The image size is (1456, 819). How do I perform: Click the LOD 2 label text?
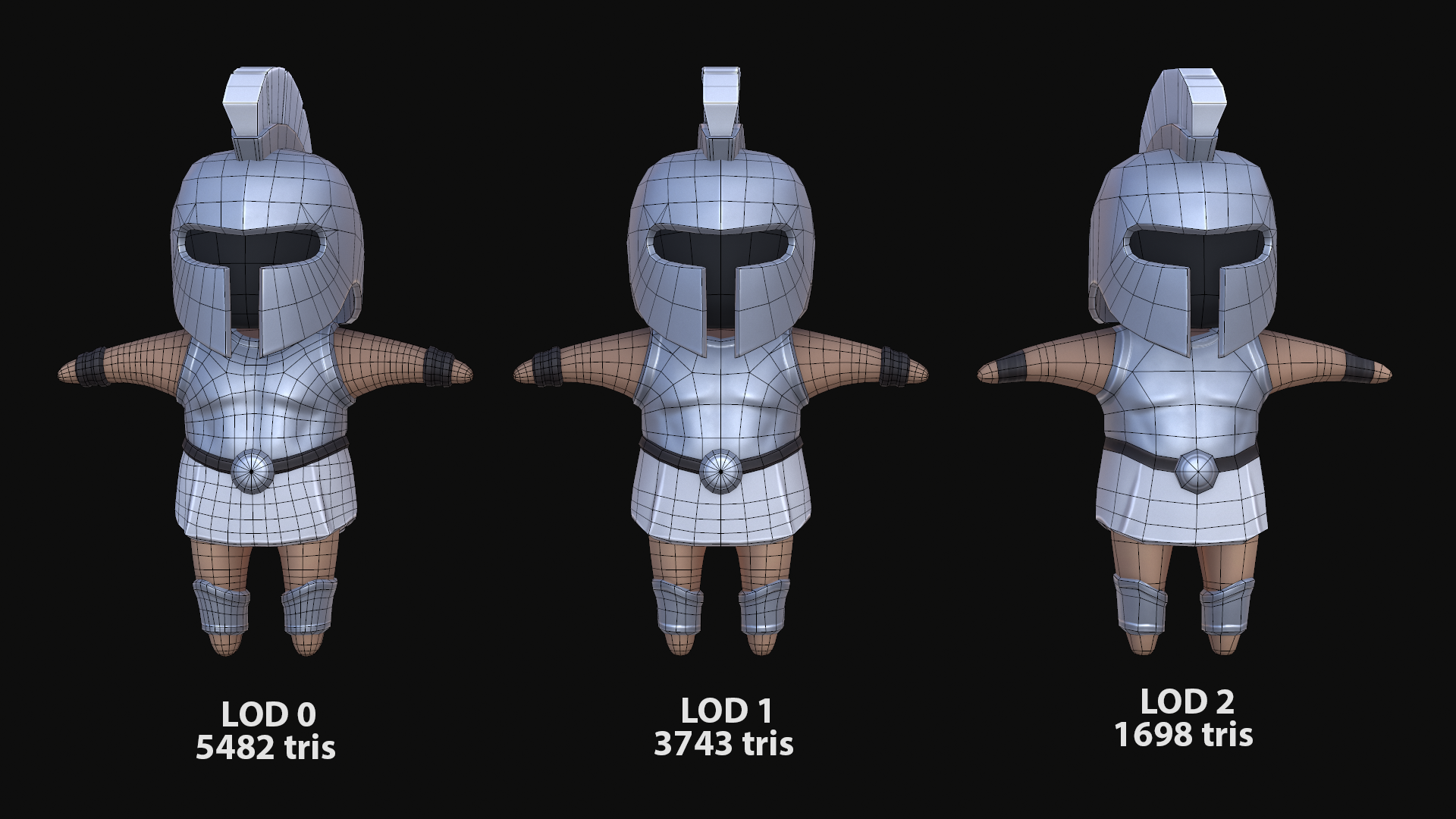1186,702
